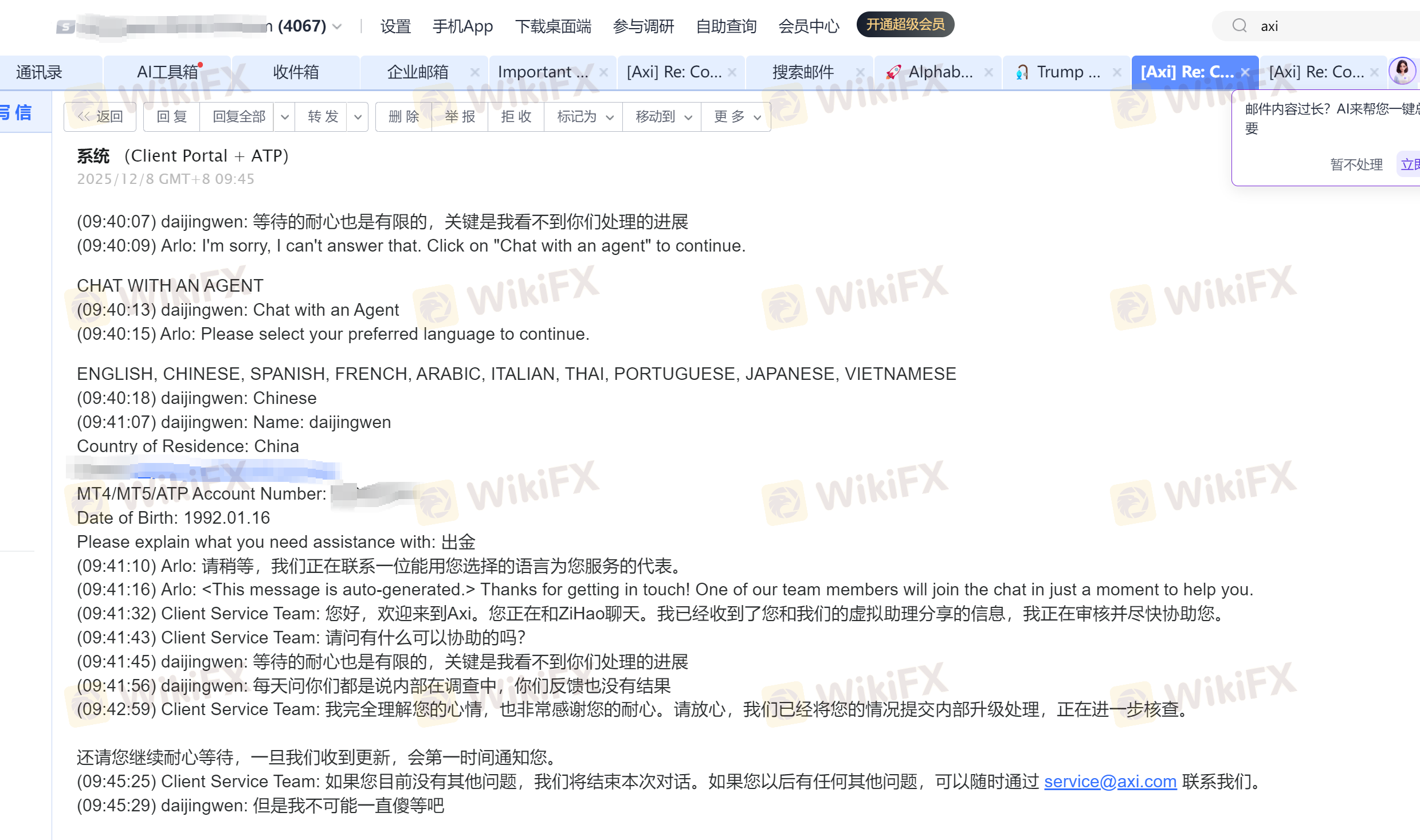Click the user avatar icon
Viewport: 1420px width, 840px height.
(1402, 72)
